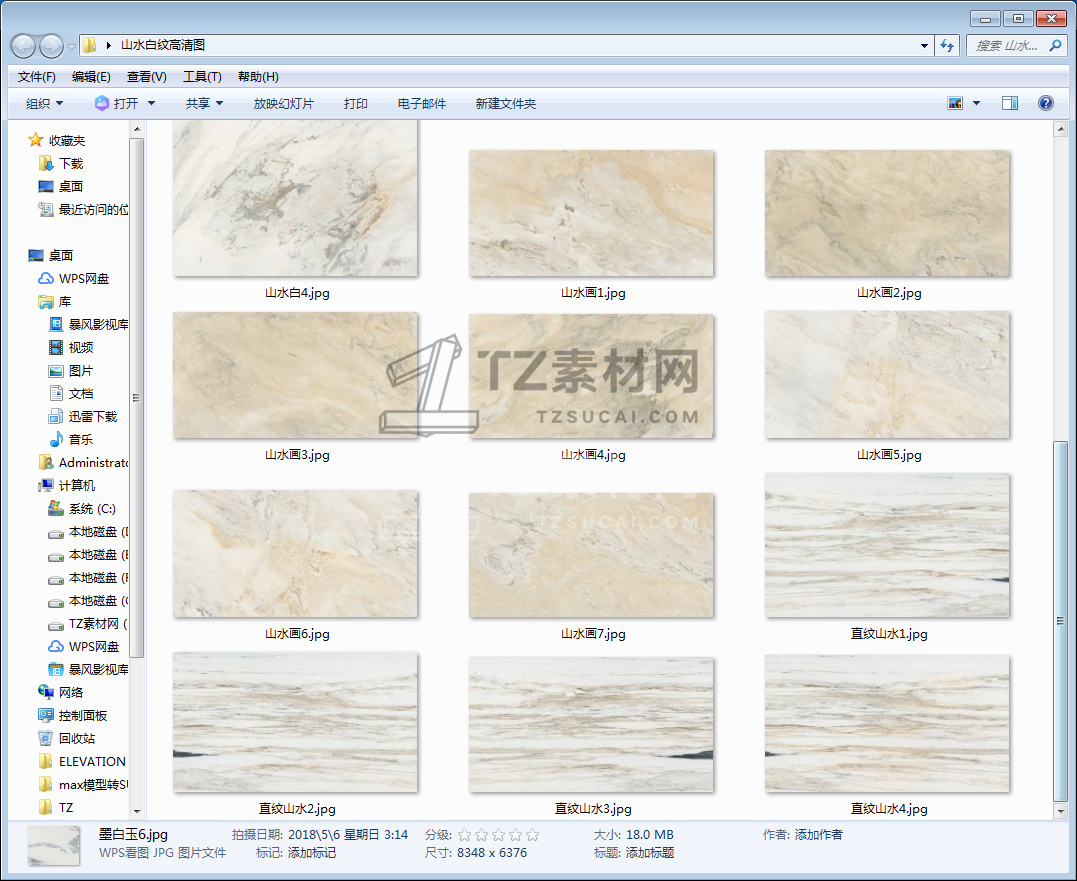Open the Videos library (视频)

pyautogui.click(x=71, y=347)
